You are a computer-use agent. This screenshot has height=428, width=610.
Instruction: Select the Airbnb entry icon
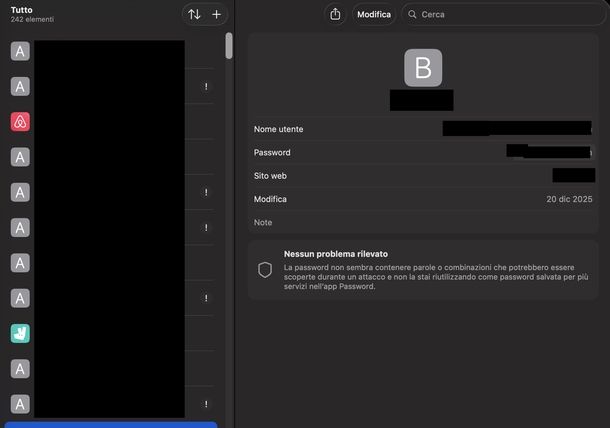20,122
